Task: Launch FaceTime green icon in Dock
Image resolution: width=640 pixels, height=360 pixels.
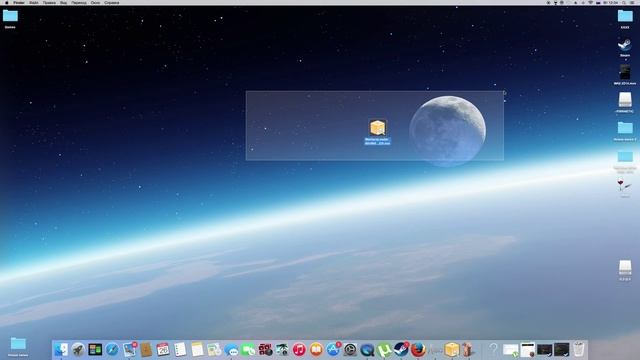Action: point(248,350)
